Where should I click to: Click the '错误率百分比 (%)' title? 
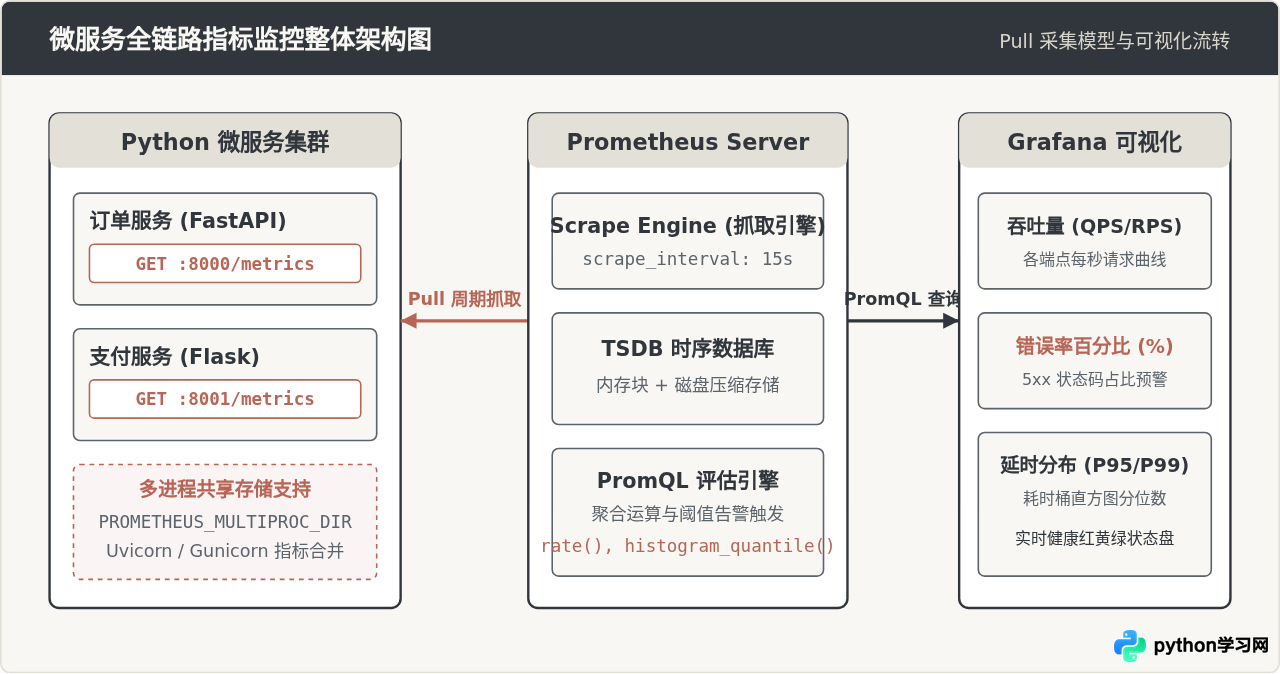point(1095,346)
